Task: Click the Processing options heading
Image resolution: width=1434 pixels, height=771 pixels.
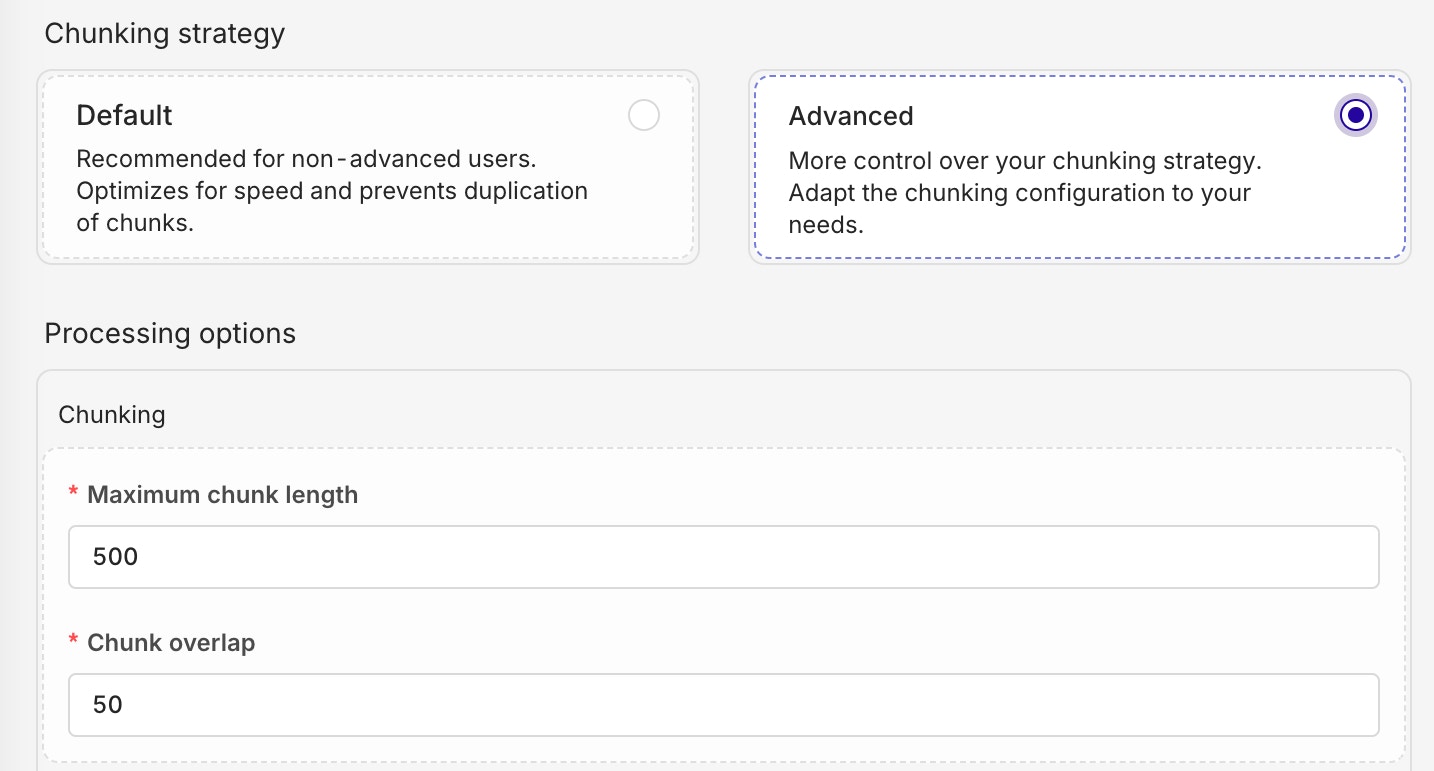Action: 170,333
